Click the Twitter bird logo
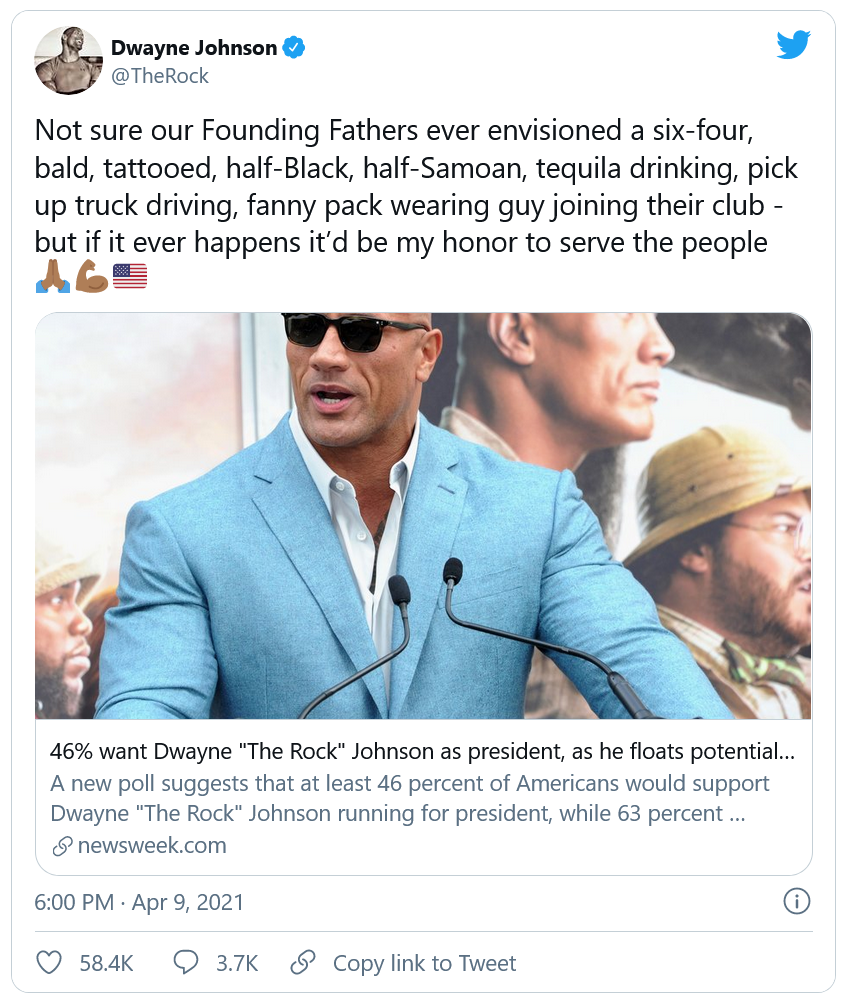Viewport: 843px width, 1002px height. pos(793,45)
